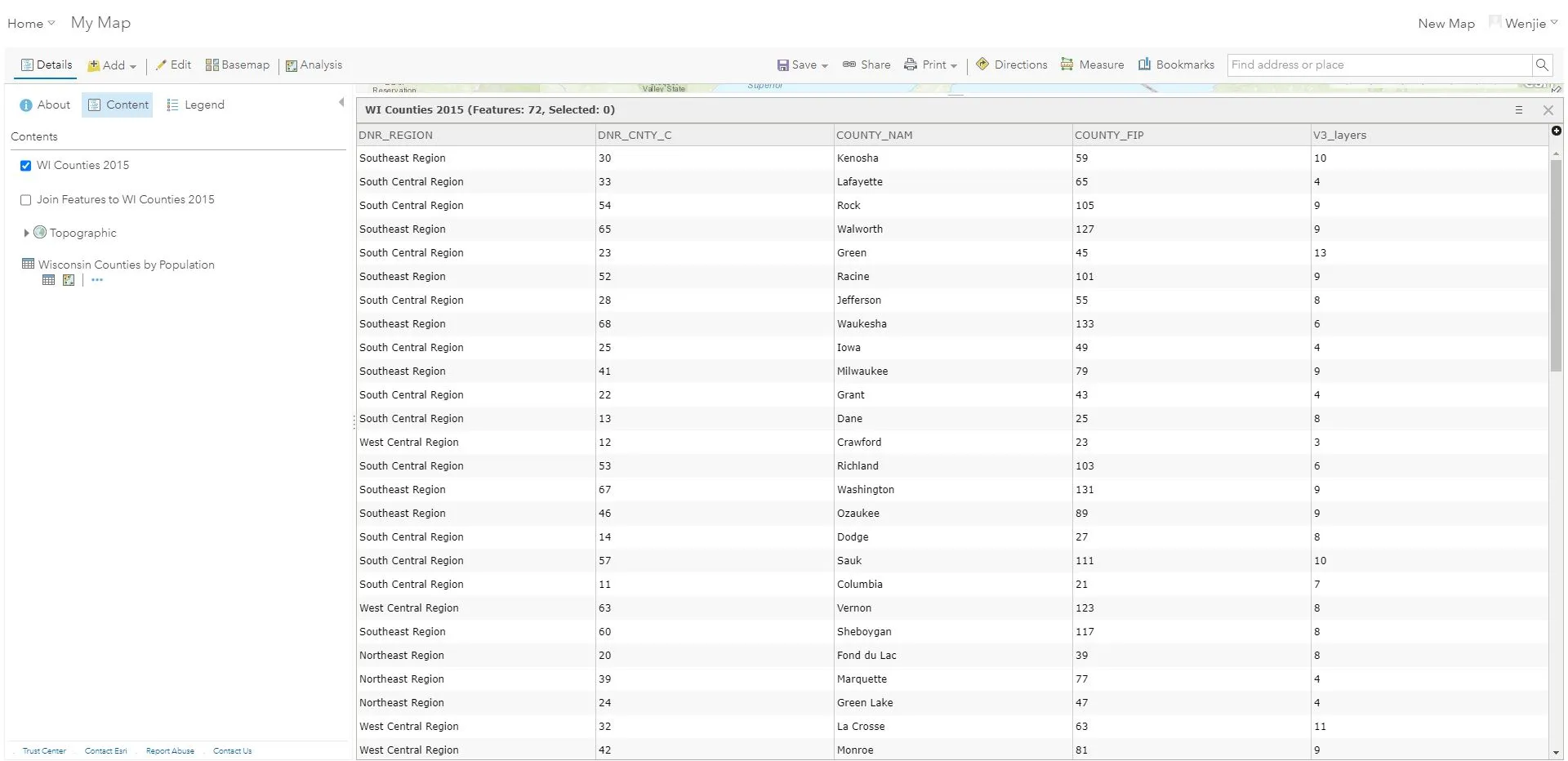The width and height of the screenshot is (1568, 761).
Task: Open the Add dropdown menu
Action: pos(113,65)
